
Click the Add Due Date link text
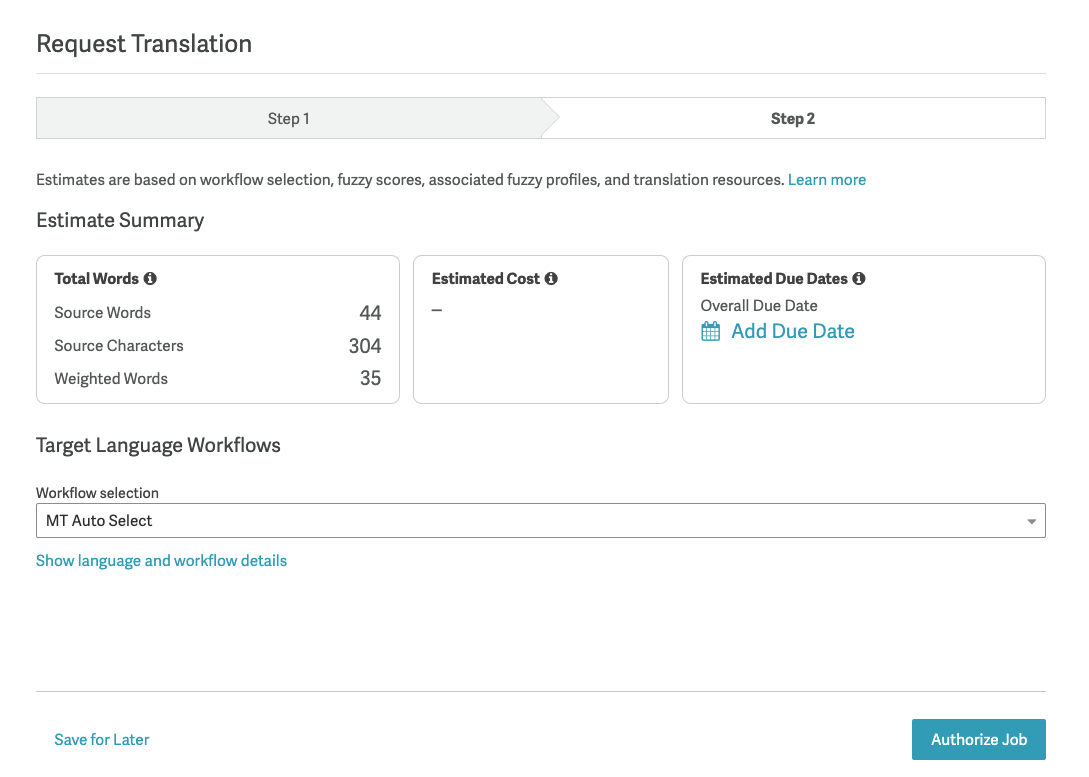792,331
